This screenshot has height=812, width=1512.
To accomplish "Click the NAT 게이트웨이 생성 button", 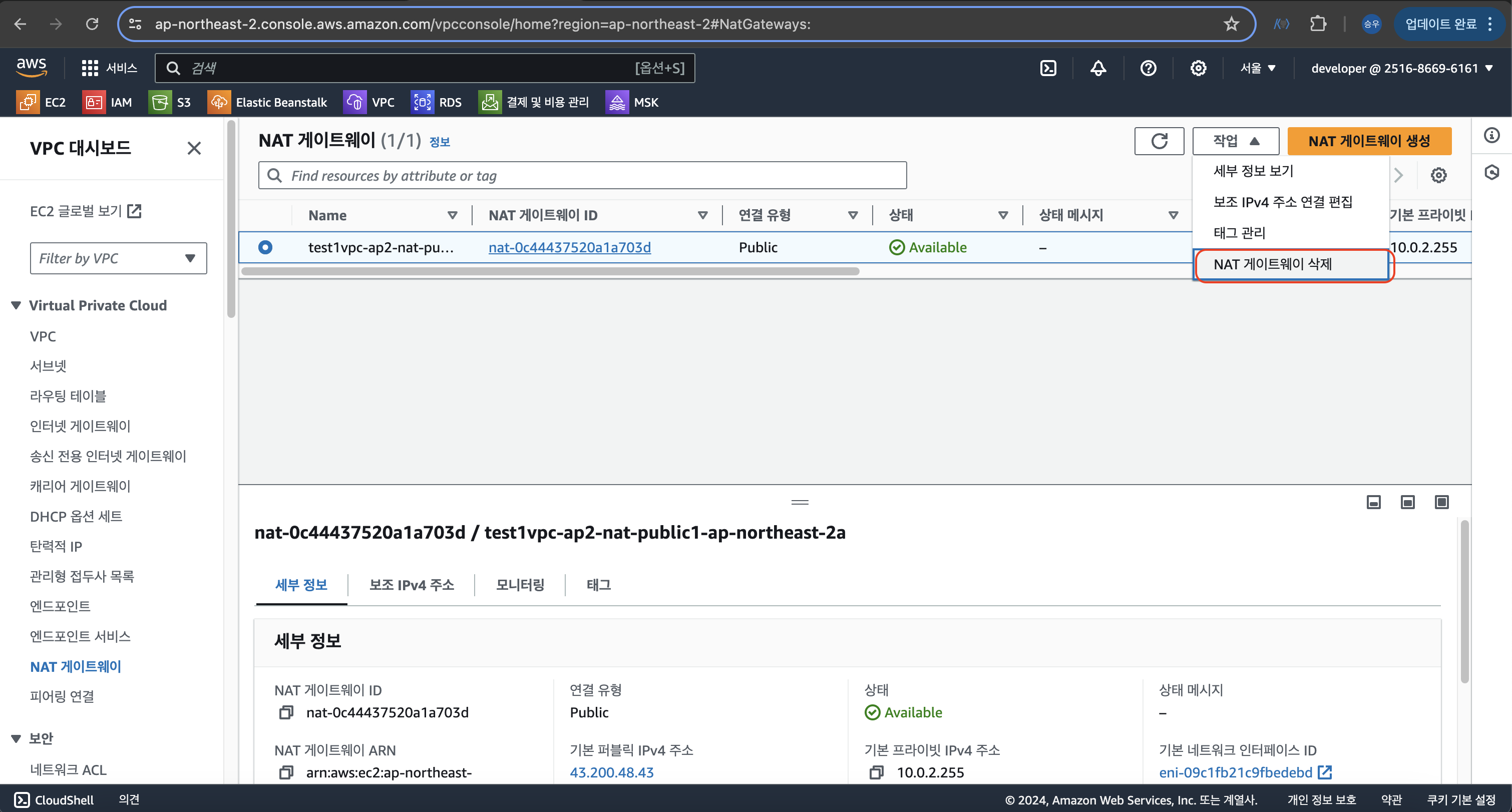I will [x=1369, y=141].
